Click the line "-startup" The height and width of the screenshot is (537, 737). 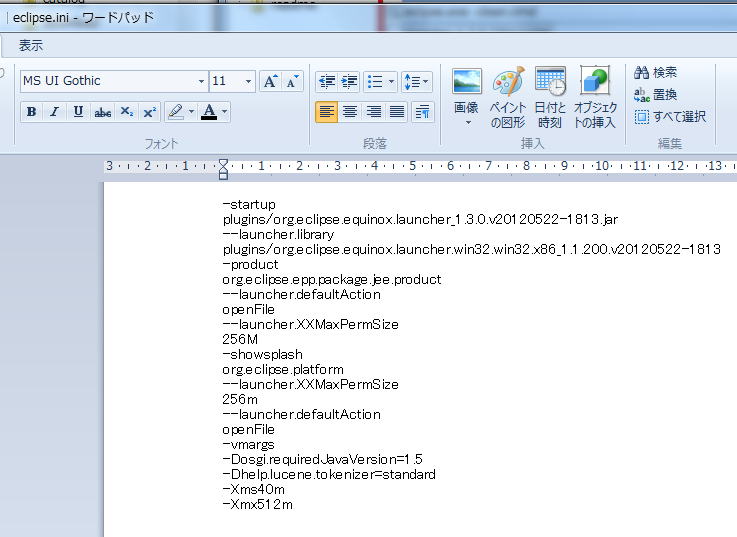[249, 205]
